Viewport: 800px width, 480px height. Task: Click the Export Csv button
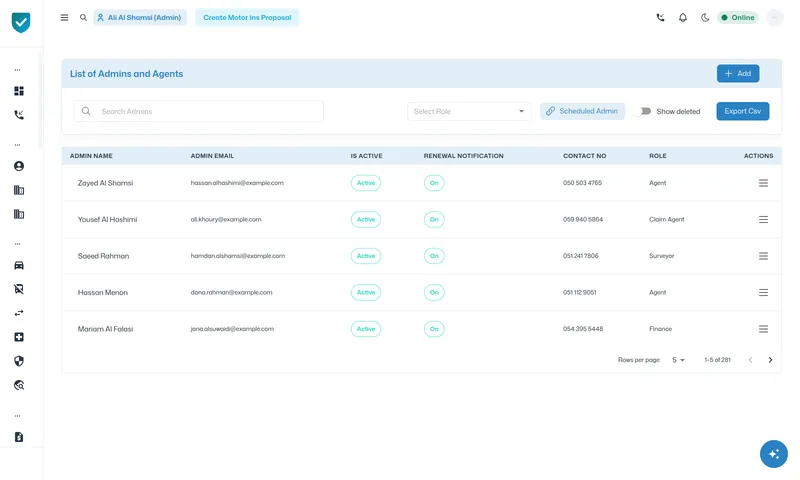pyautogui.click(x=742, y=111)
